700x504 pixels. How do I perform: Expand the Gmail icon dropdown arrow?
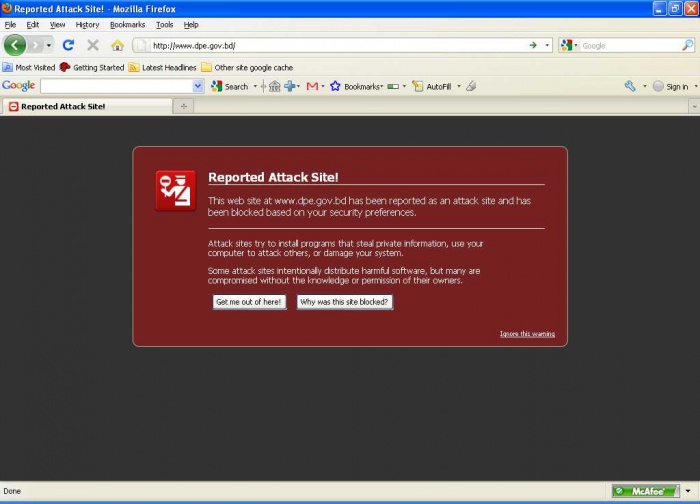[323, 87]
